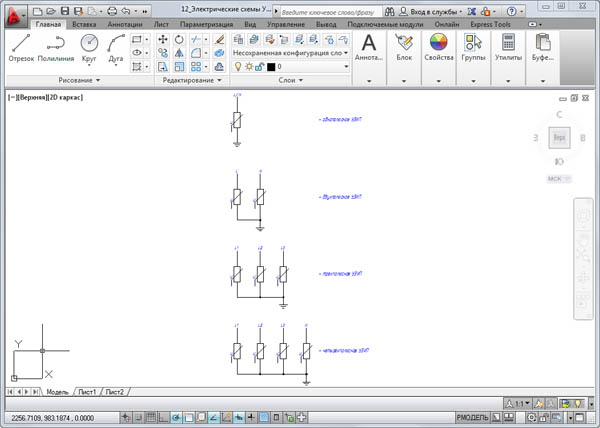Image resolution: width=600 pixels, height=428 pixels.
Task: Select the Полилиния polyline tool
Action: point(56,45)
